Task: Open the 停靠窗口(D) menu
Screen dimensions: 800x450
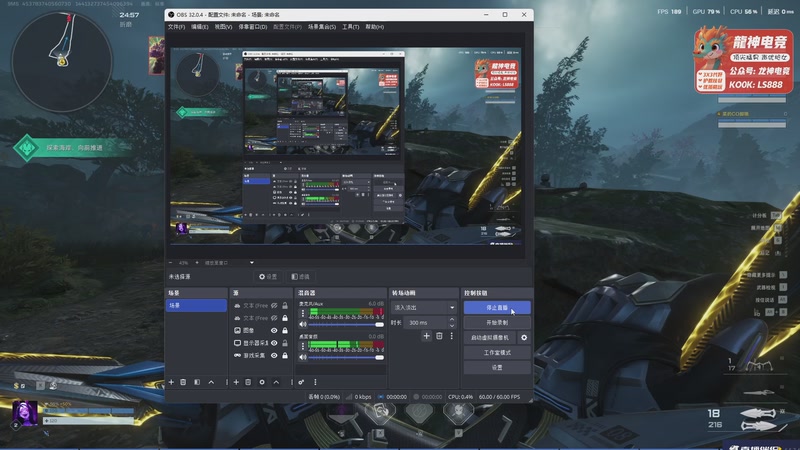Action: tap(253, 27)
